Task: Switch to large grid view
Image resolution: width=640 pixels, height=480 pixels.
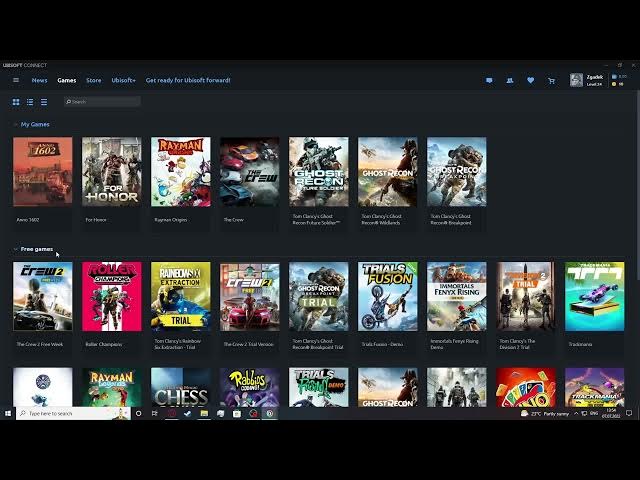Action: [x=16, y=102]
